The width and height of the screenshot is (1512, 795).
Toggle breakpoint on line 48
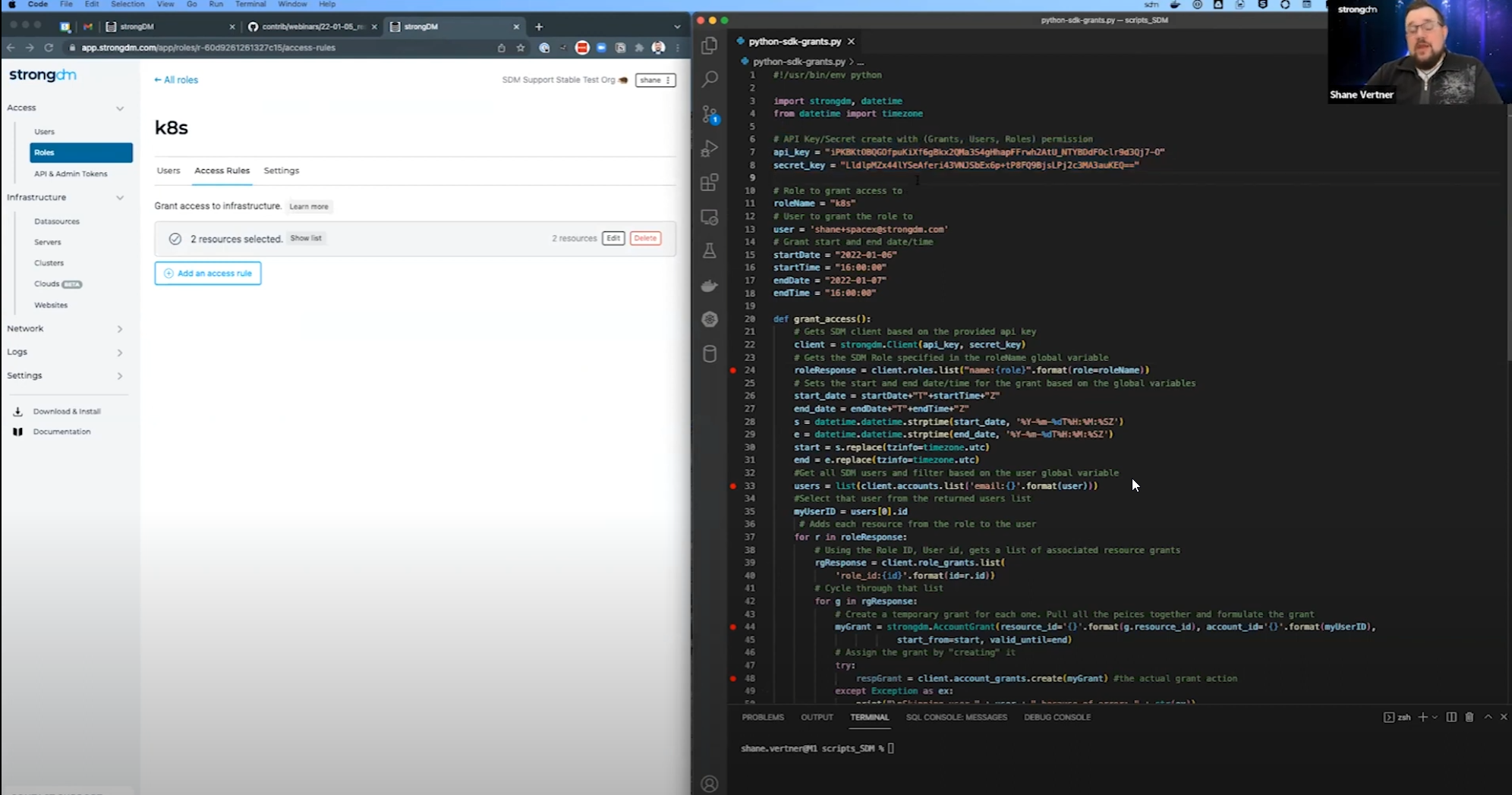point(733,678)
